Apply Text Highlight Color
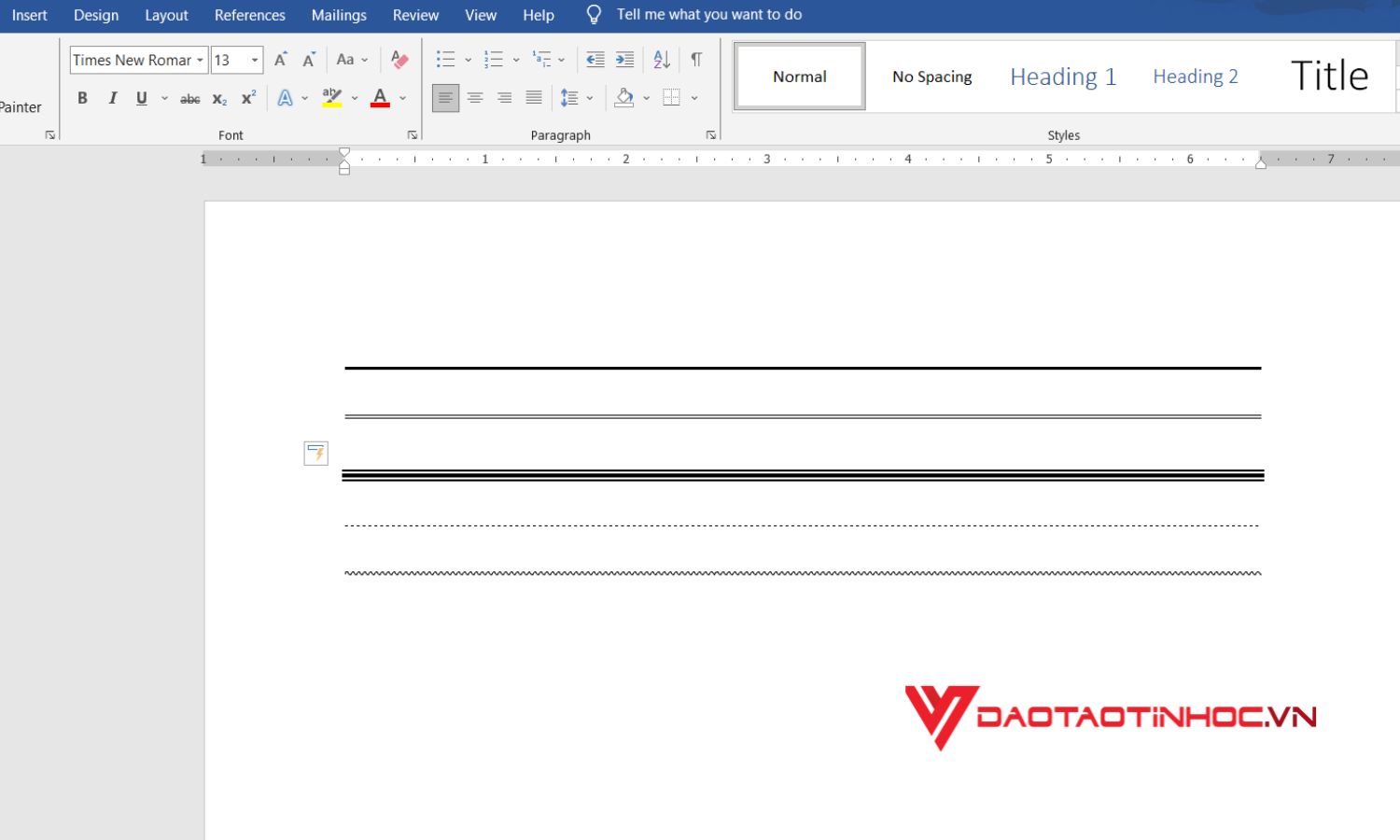 click(330, 97)
